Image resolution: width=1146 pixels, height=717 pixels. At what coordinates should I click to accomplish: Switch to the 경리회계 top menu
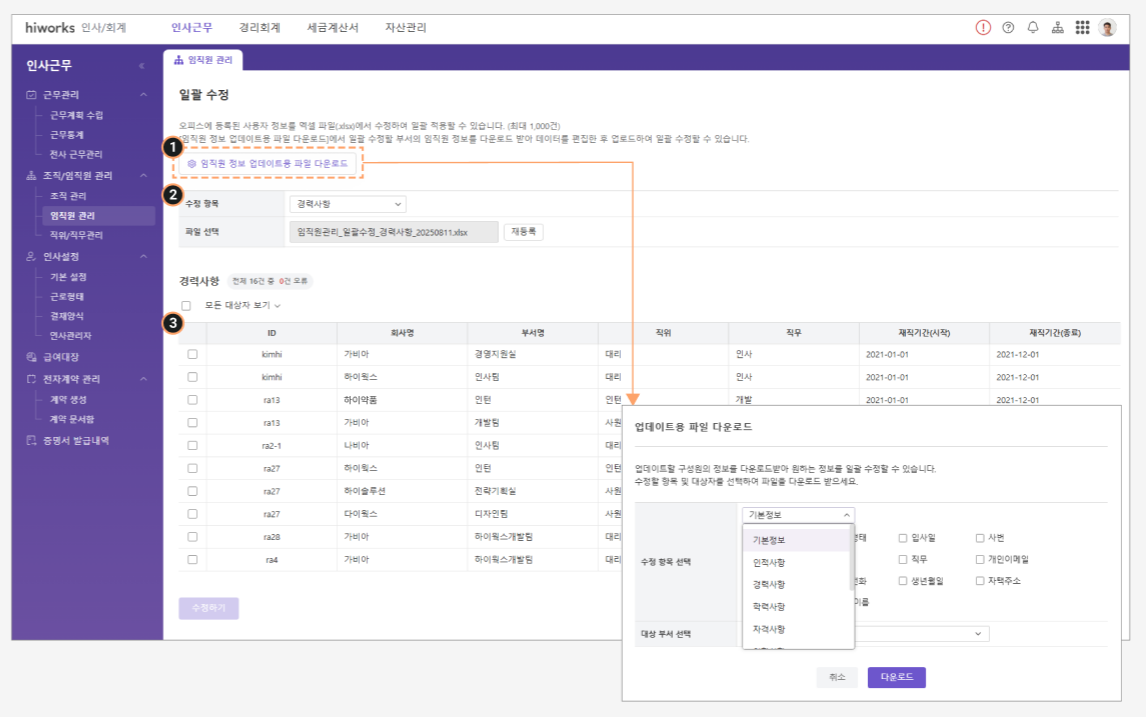tap(259, 28)
